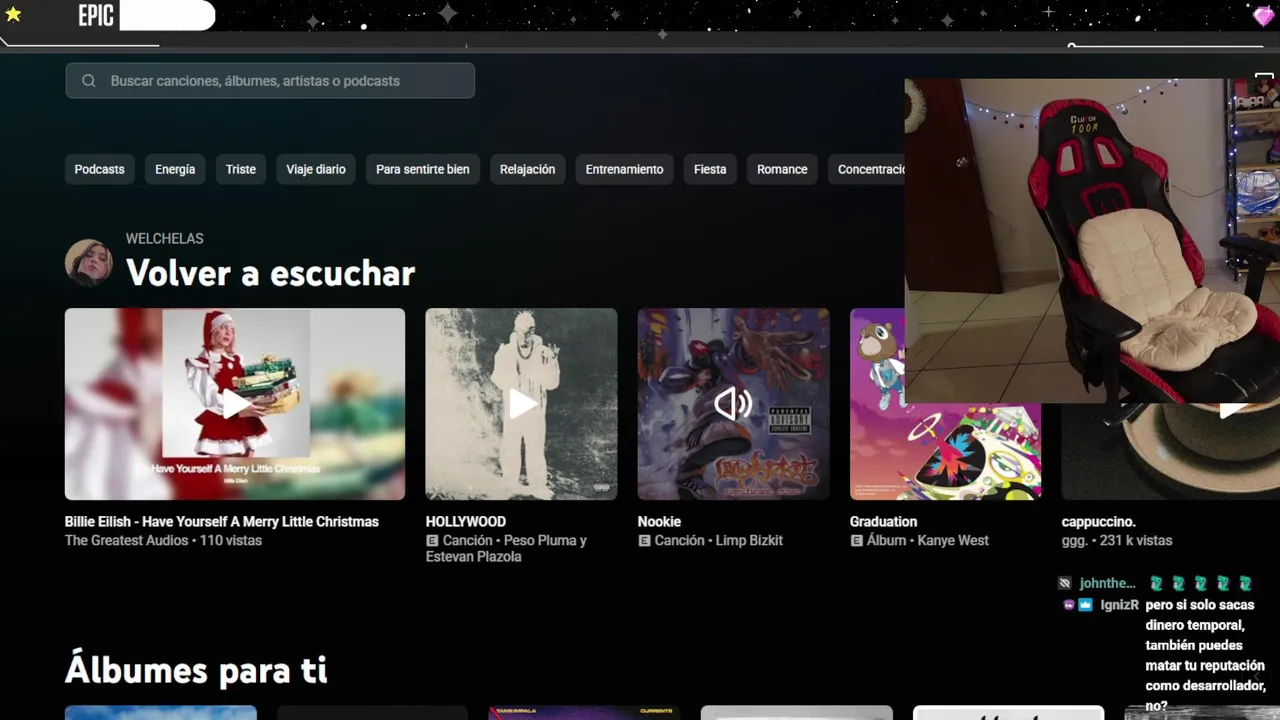Select the Relajación mood chip

pyautogui.click(x=528, y=169)
